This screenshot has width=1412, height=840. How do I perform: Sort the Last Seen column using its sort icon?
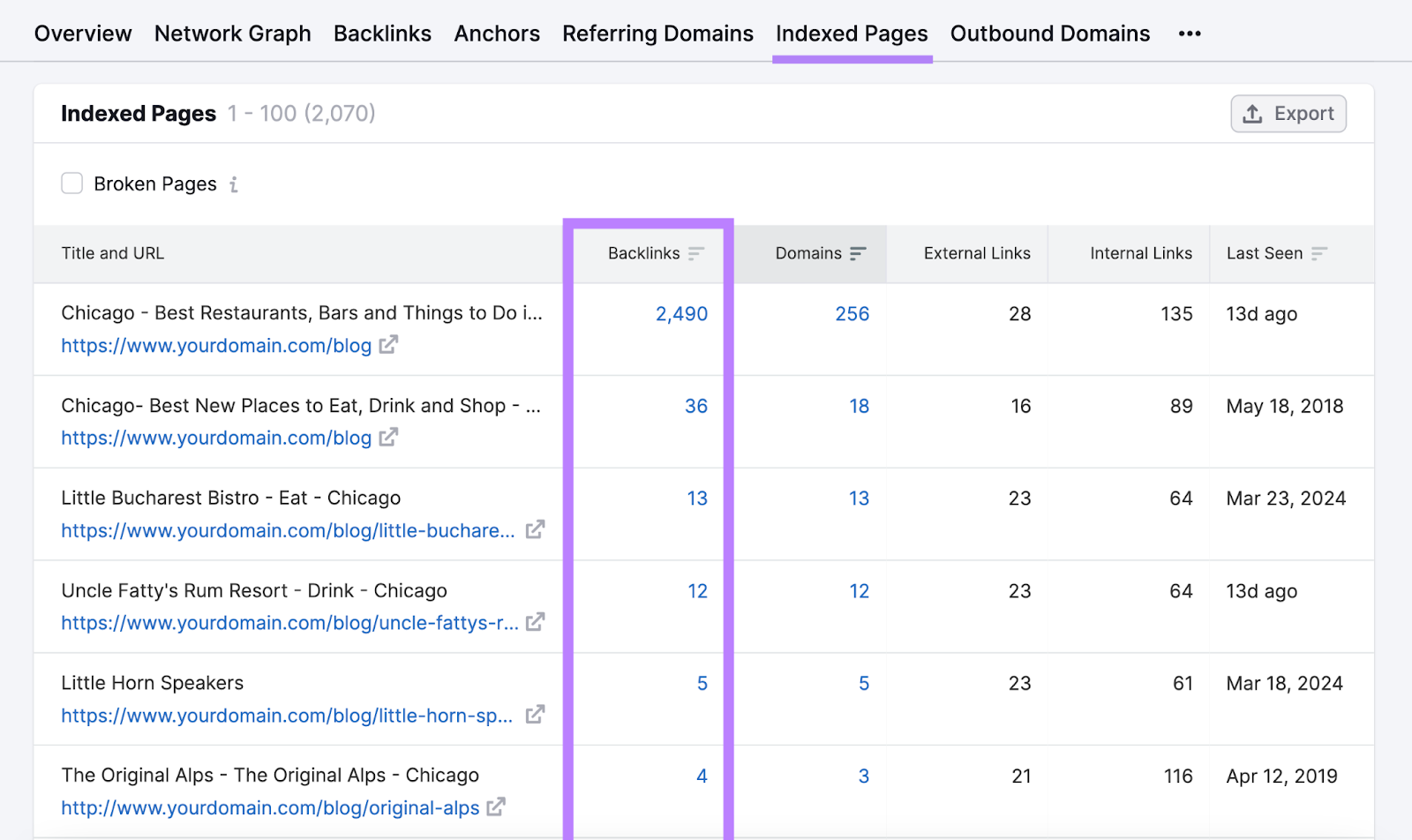pos(1318,253)
